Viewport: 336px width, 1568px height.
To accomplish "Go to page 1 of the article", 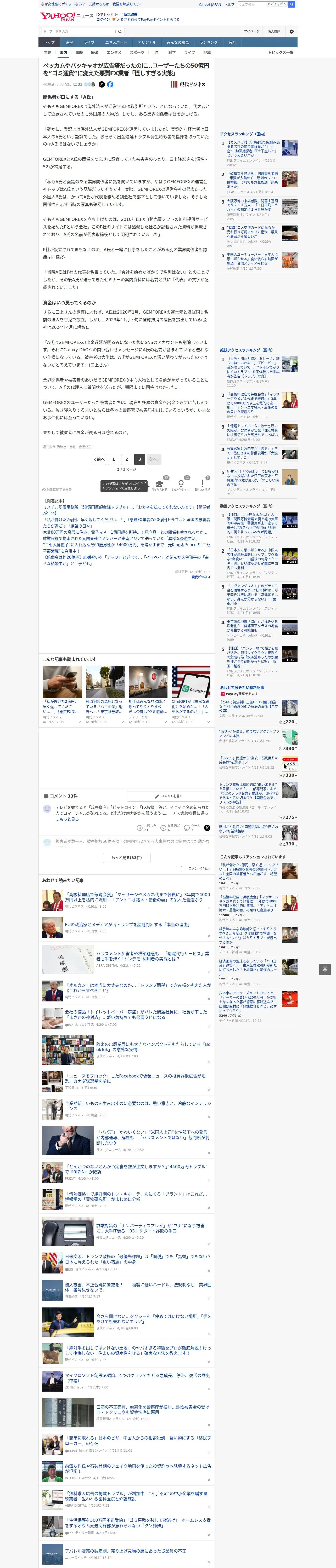I will point(113,460).
